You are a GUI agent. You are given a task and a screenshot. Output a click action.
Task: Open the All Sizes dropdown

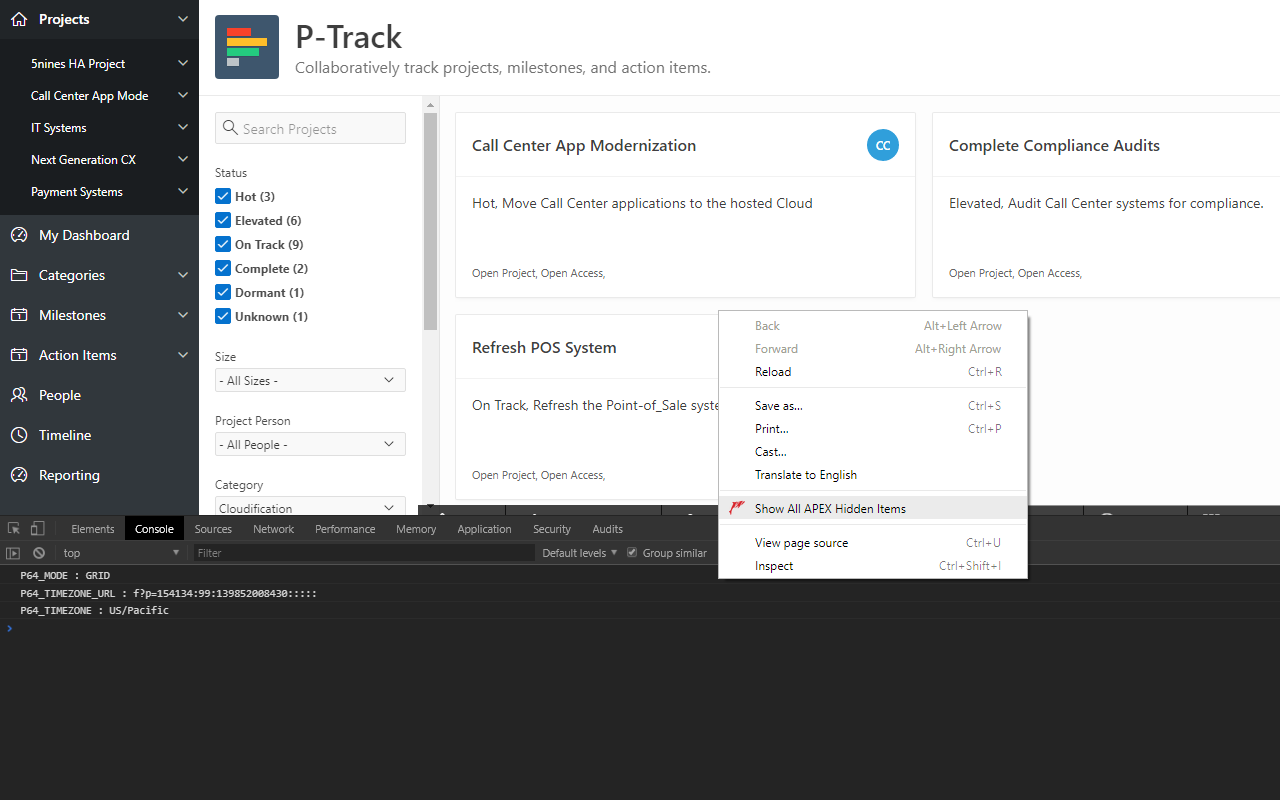coord(310,380)
